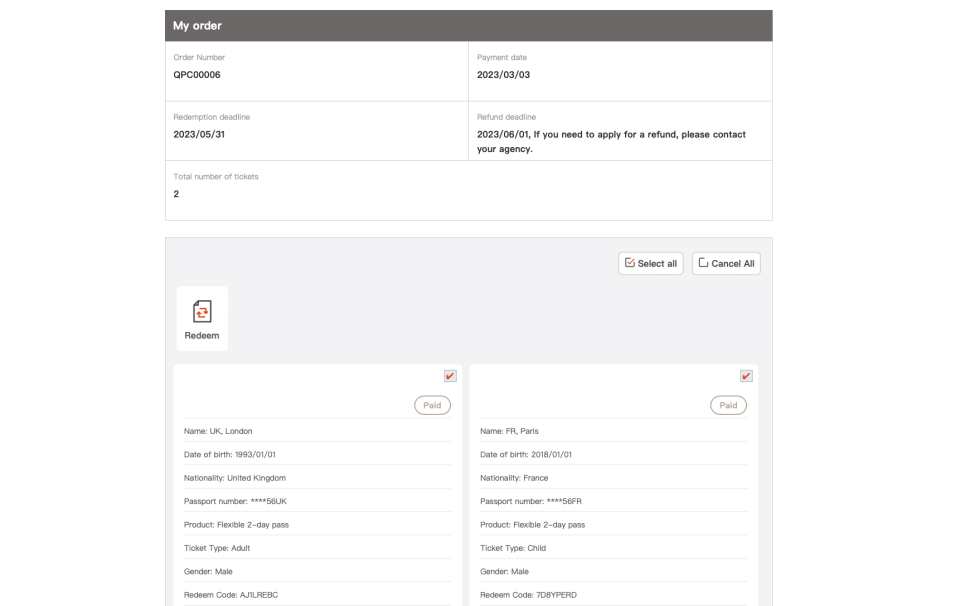The image size is (960, 606).
Task: Click the Redeem document icon
Action: 202,311
